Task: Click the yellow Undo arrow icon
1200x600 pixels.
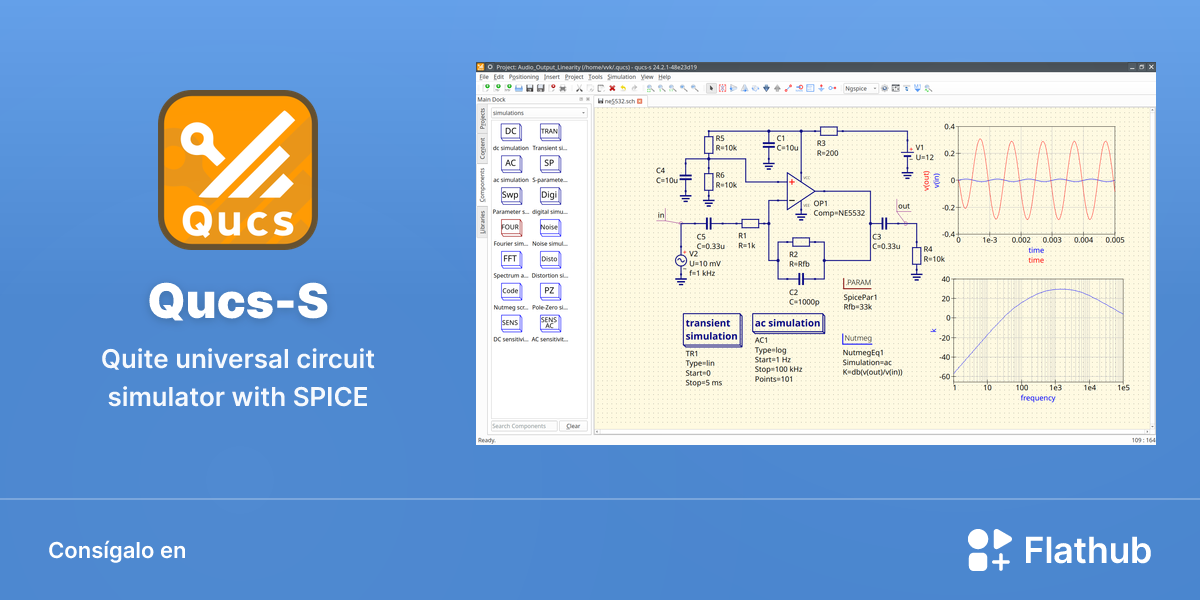Action: coord(623,88)
